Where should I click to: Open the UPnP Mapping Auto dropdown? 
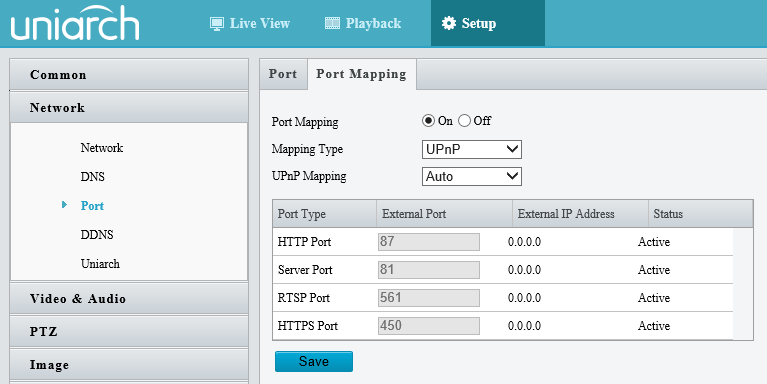coord(472,176)
